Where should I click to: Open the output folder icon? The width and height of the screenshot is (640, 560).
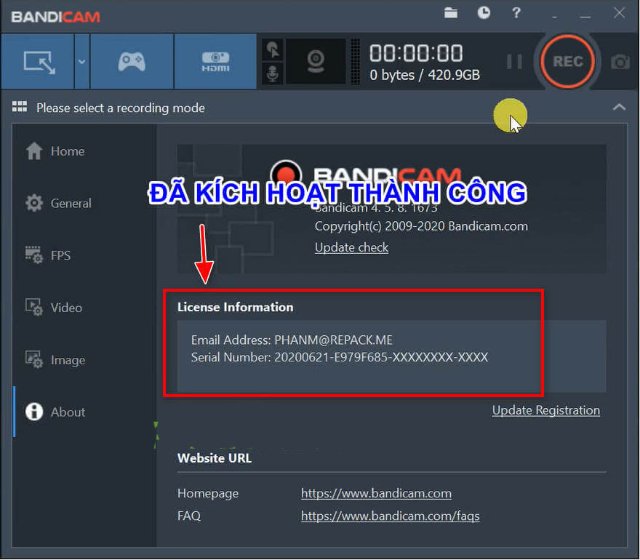click(451, 13)
